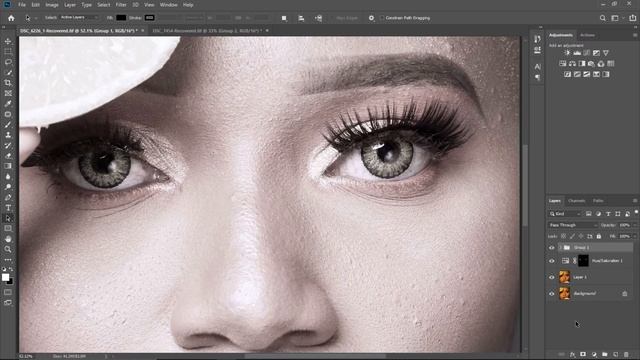The width and height of the screenshot is (640, 360).
Task: Open the Active Layers select dropdown
Action: (x=79, y=18)
